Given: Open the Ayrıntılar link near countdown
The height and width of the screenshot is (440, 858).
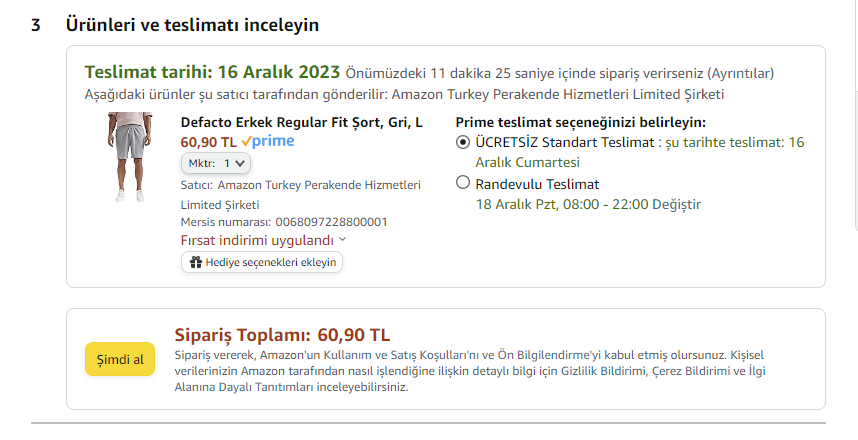Looking at the screenshot, I should [x=739, y=73].
